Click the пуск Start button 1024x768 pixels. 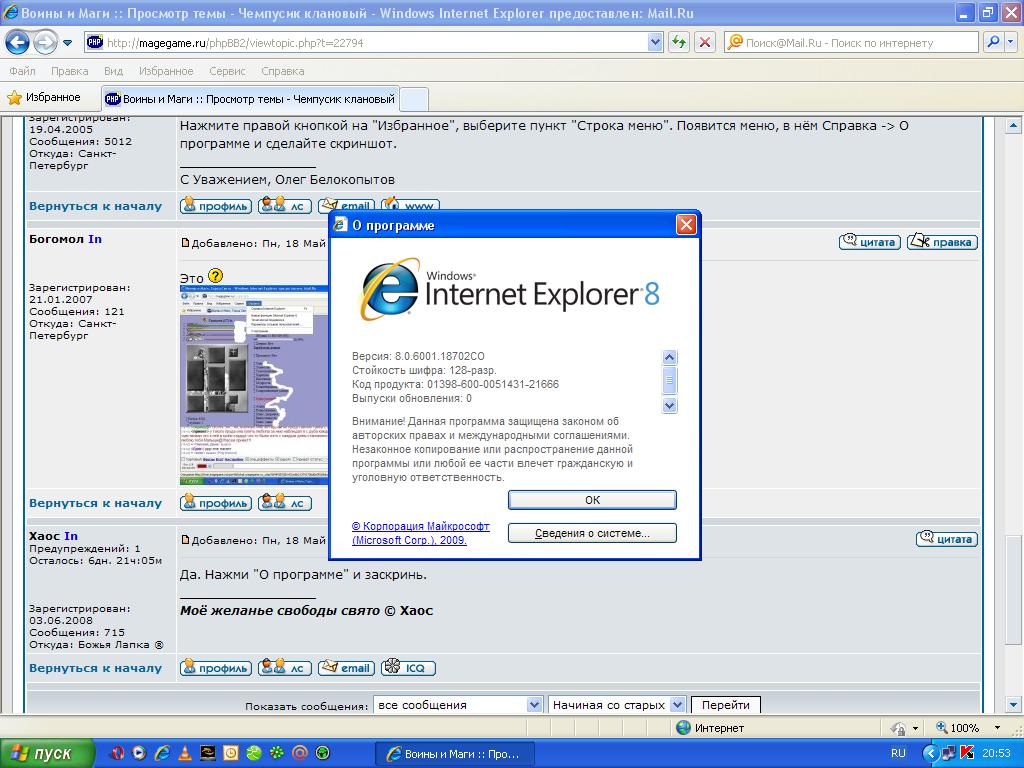point(46,753)
